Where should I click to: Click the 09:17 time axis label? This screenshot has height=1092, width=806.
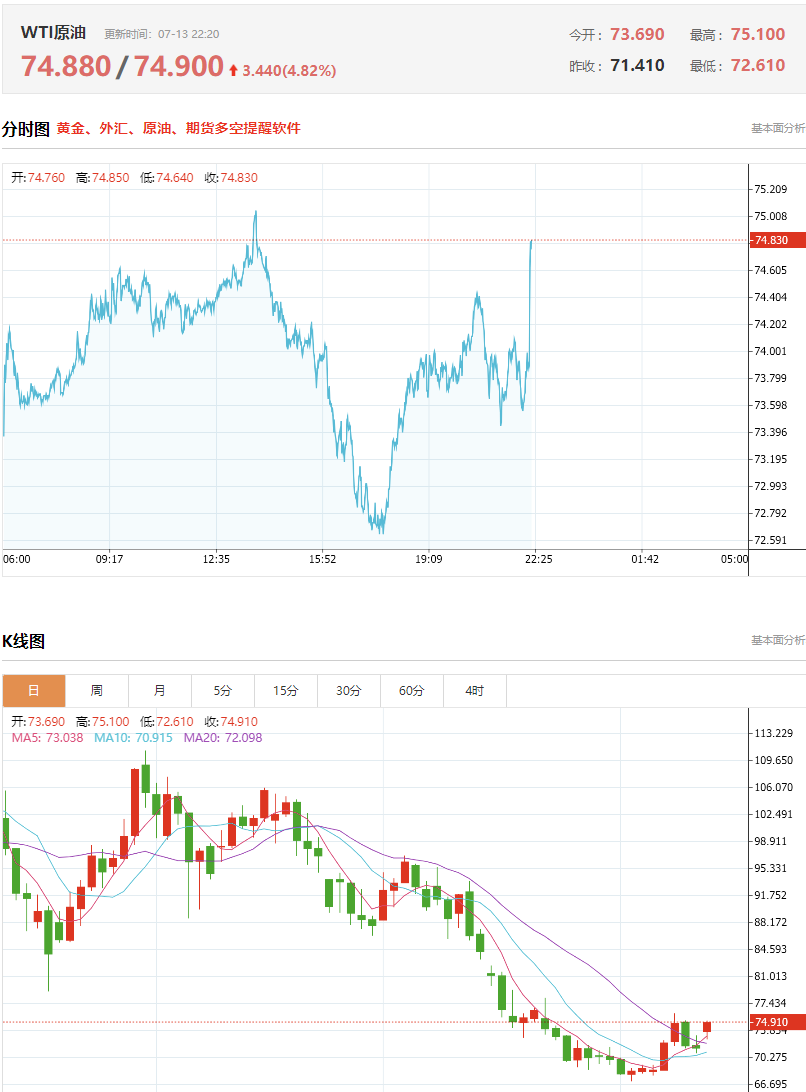[x=109, y=559]
